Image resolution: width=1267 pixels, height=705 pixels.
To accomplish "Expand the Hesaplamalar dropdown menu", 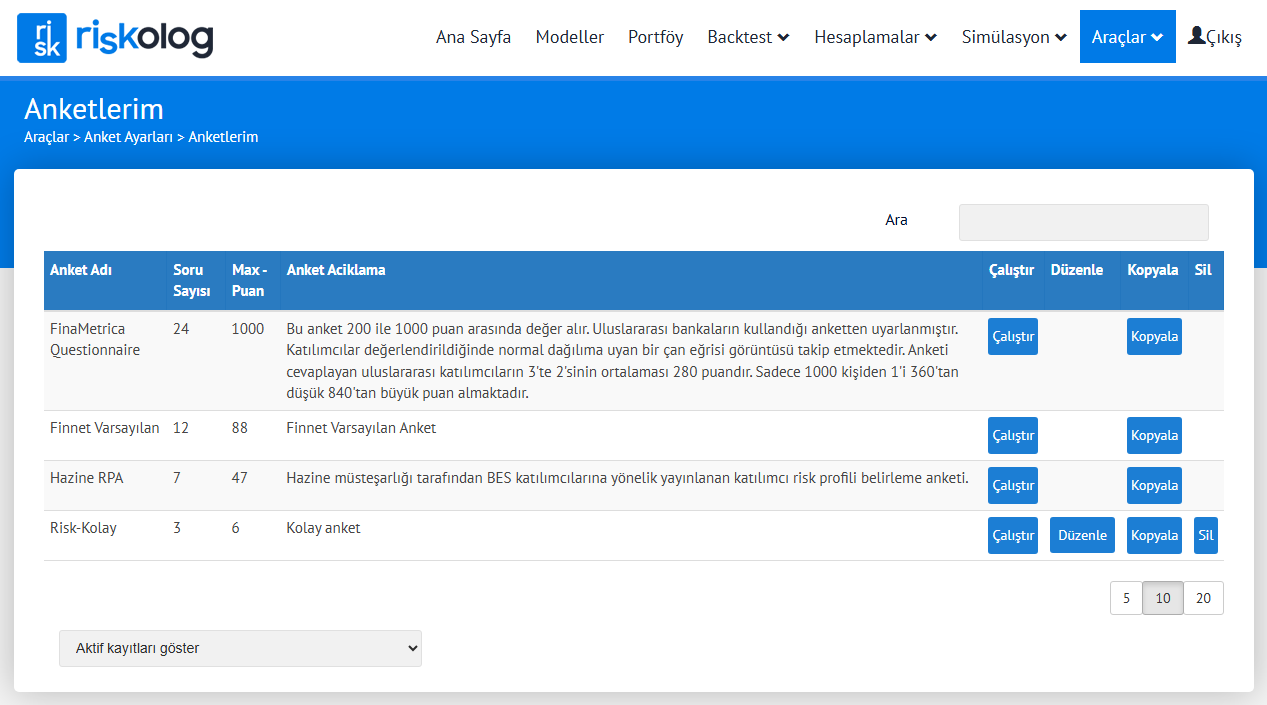I will coord(875,37).
